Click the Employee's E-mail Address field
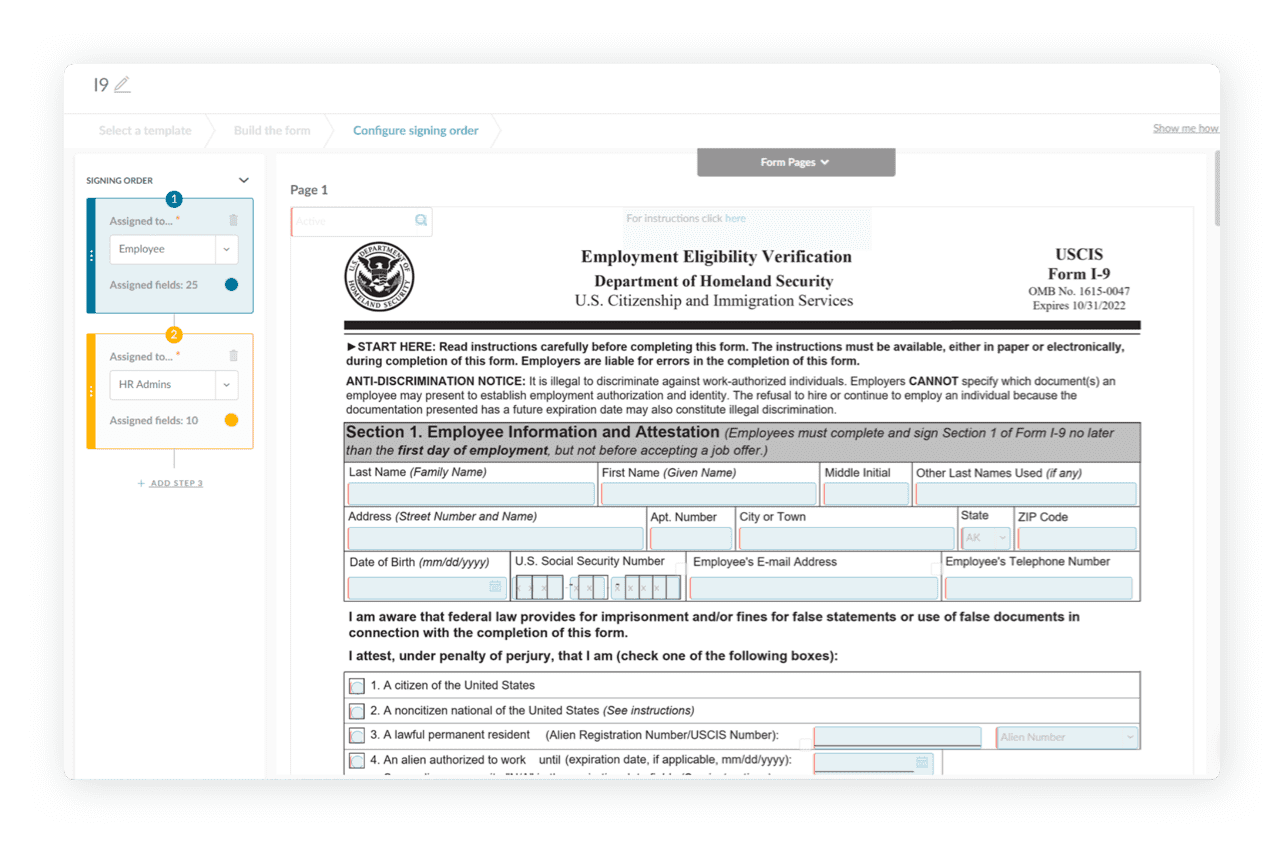1284x844 pixels. [813, 588]
